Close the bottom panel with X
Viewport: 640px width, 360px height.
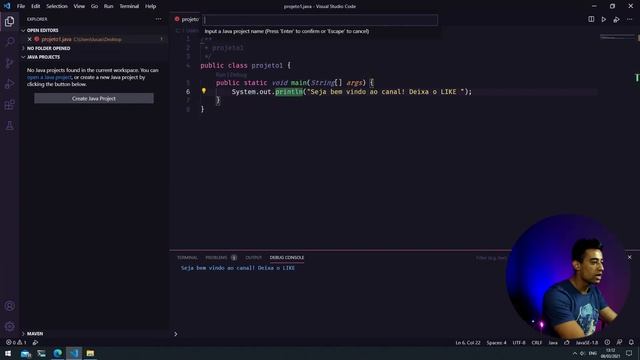(x=629, y=258)
